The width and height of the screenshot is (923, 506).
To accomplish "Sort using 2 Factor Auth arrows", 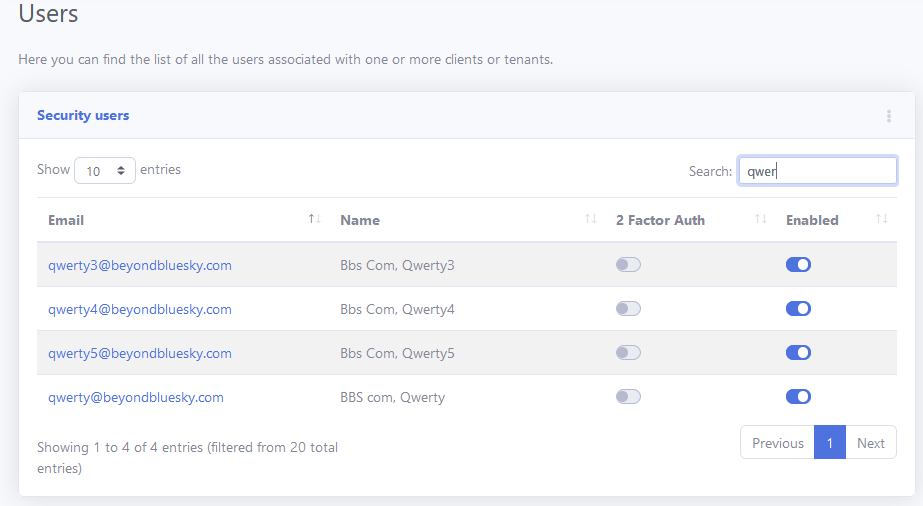I will click(x=760, y=220).
